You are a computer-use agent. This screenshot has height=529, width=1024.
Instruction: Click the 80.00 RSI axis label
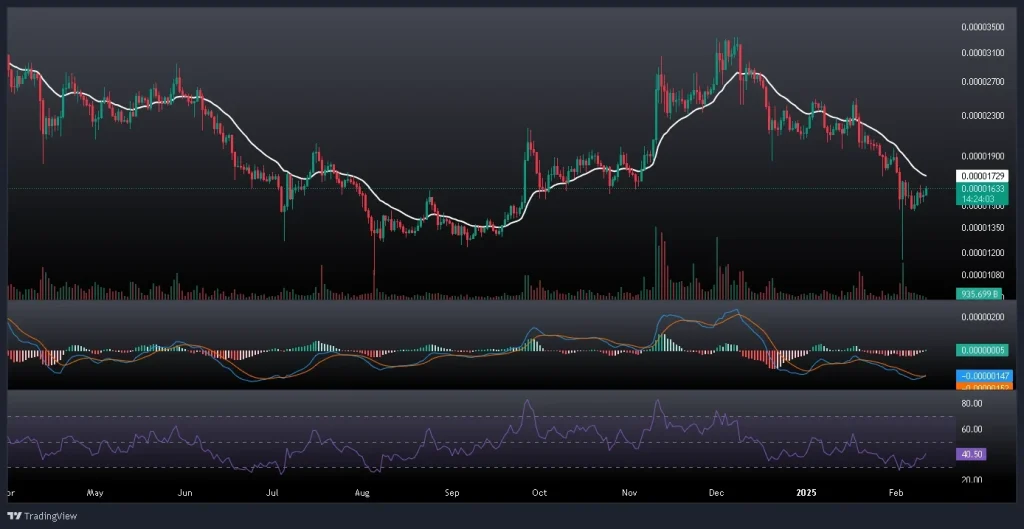pyautogui.click(x=973, y=403)
